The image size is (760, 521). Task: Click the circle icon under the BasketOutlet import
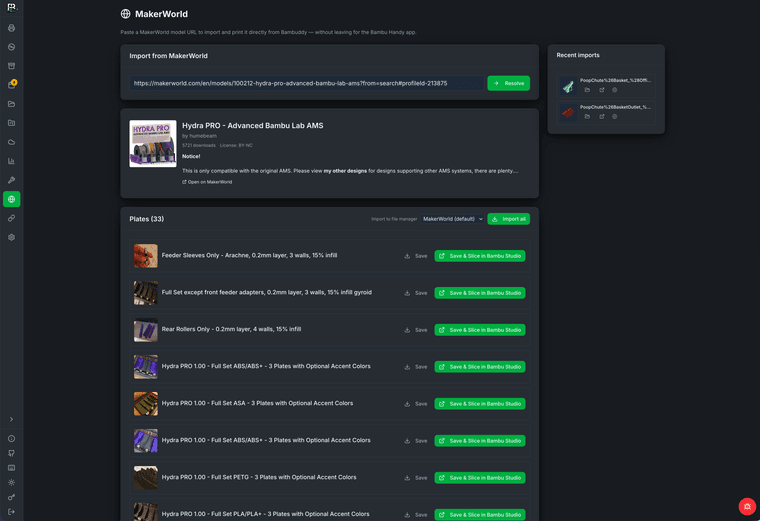pyautogui.click(x=615, y=117)
